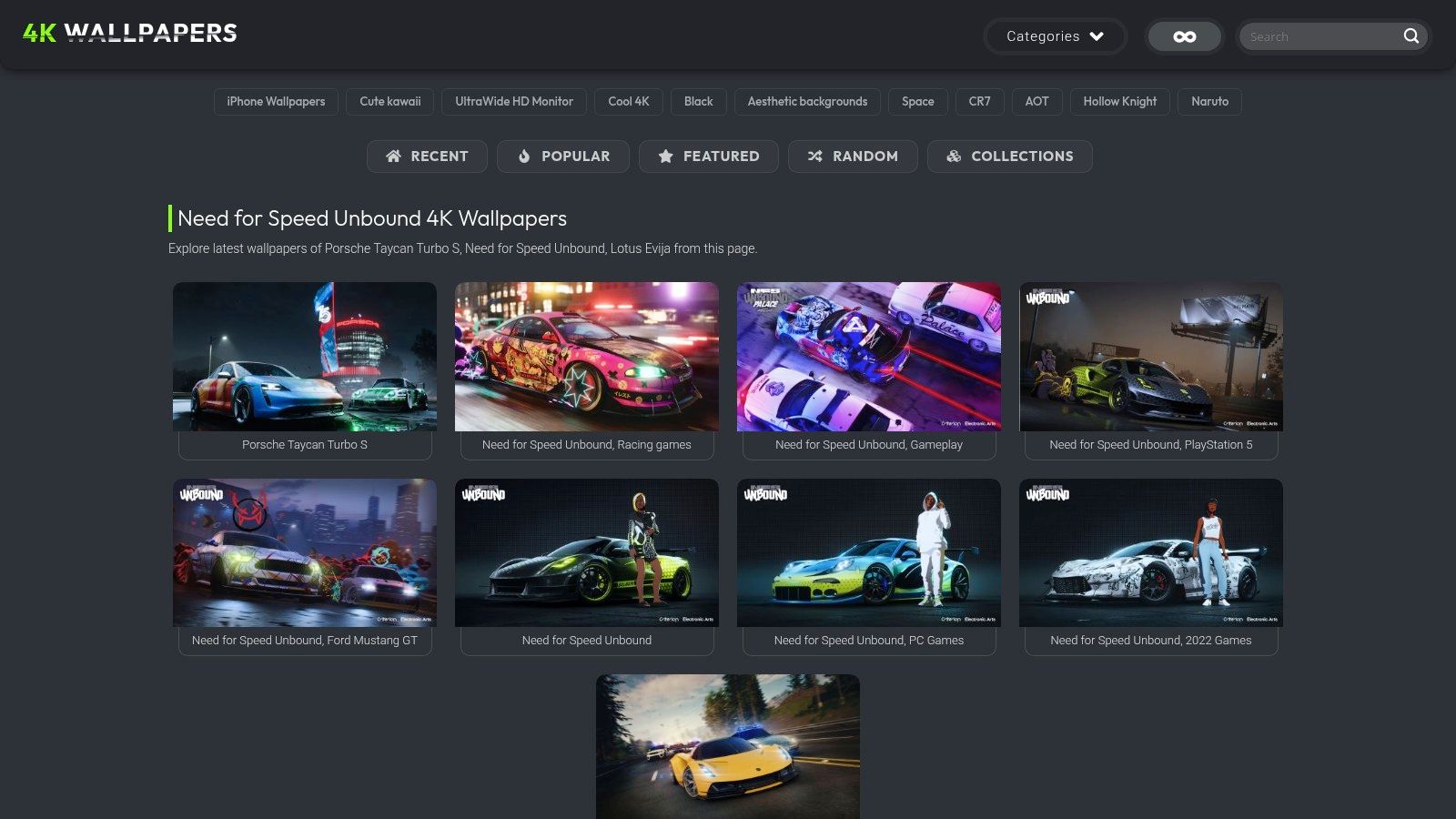This screenshot has width=1456, height=819.
Task: Open the Racing games wallpaper thumbnail
Action: (587, 357)
